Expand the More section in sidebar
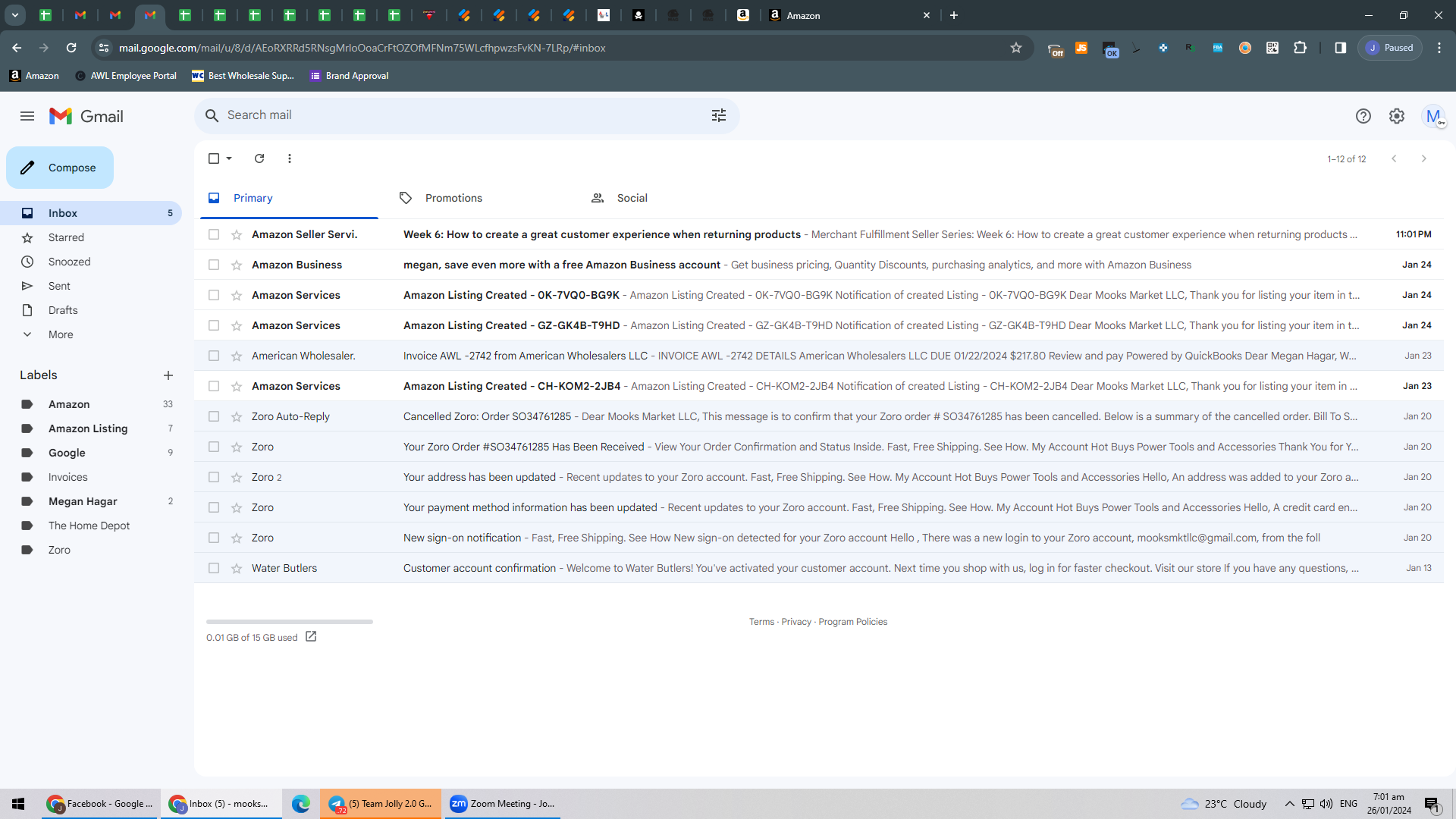1456x819 pixels. coord(91,334)
